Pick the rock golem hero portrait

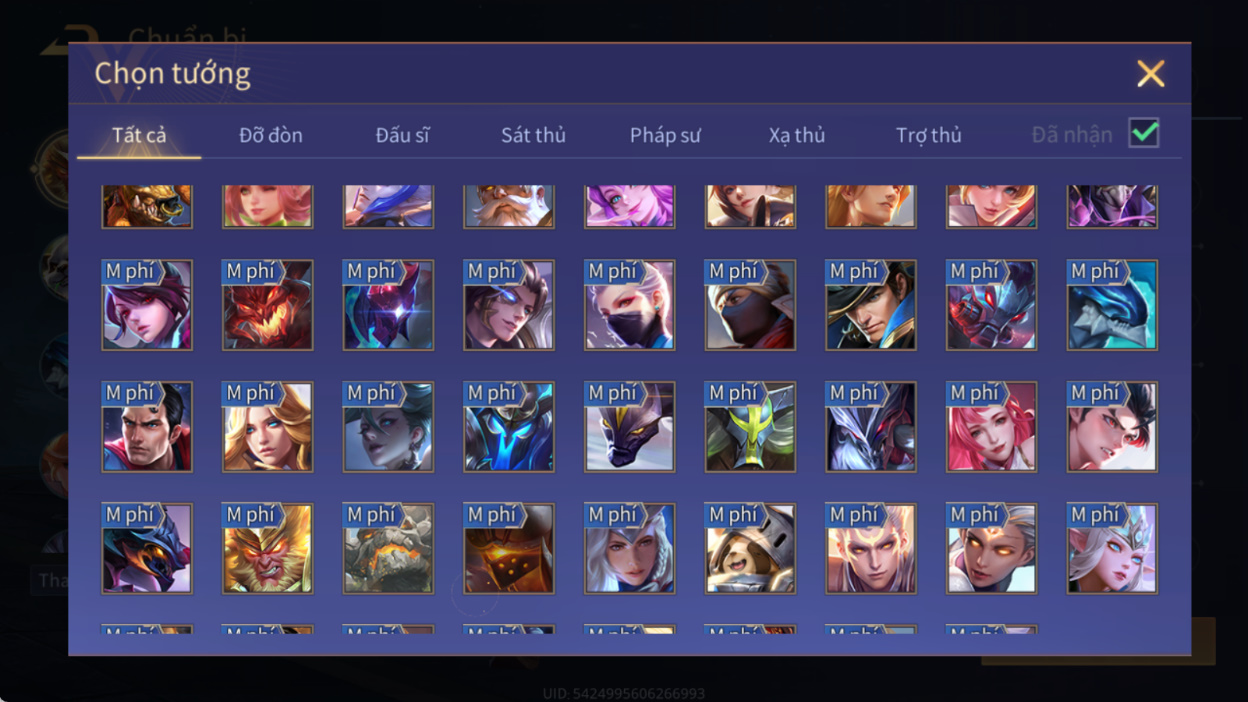point(388,549)
